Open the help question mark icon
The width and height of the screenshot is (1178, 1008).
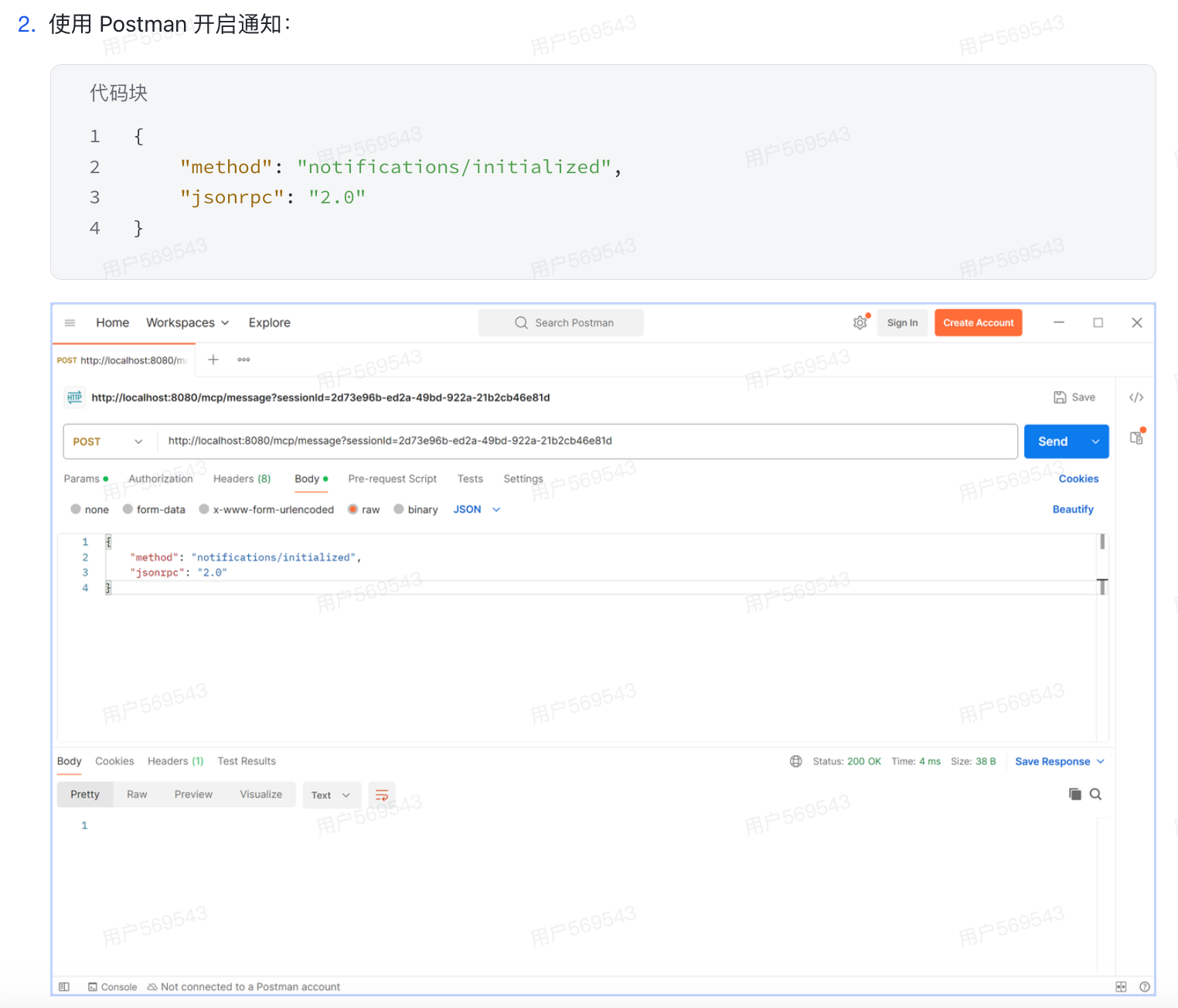[x=1145, y=987]
